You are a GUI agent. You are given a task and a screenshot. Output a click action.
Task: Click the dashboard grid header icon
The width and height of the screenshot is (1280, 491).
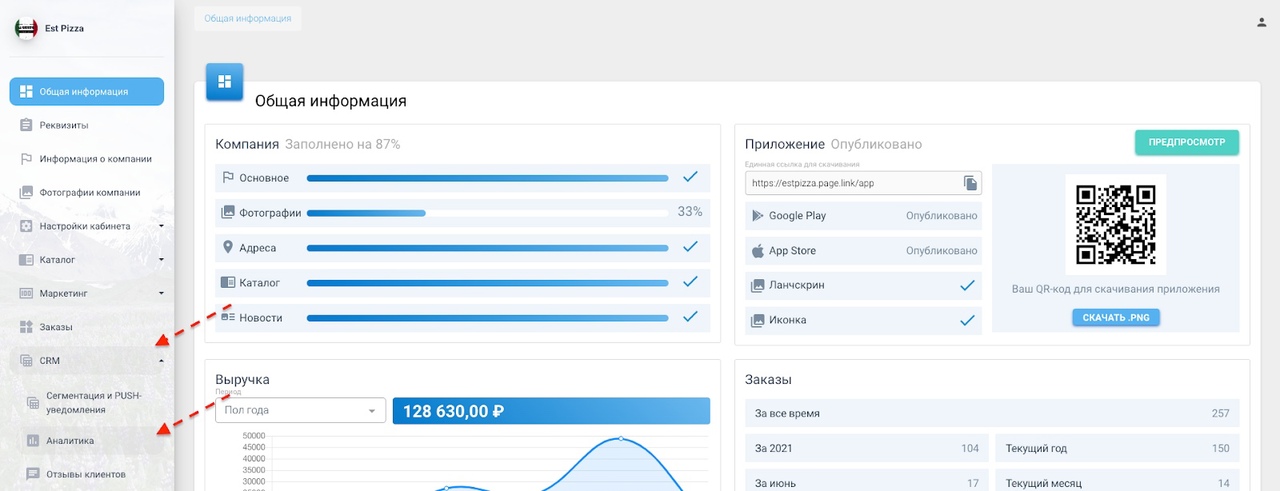click(224, 82)
